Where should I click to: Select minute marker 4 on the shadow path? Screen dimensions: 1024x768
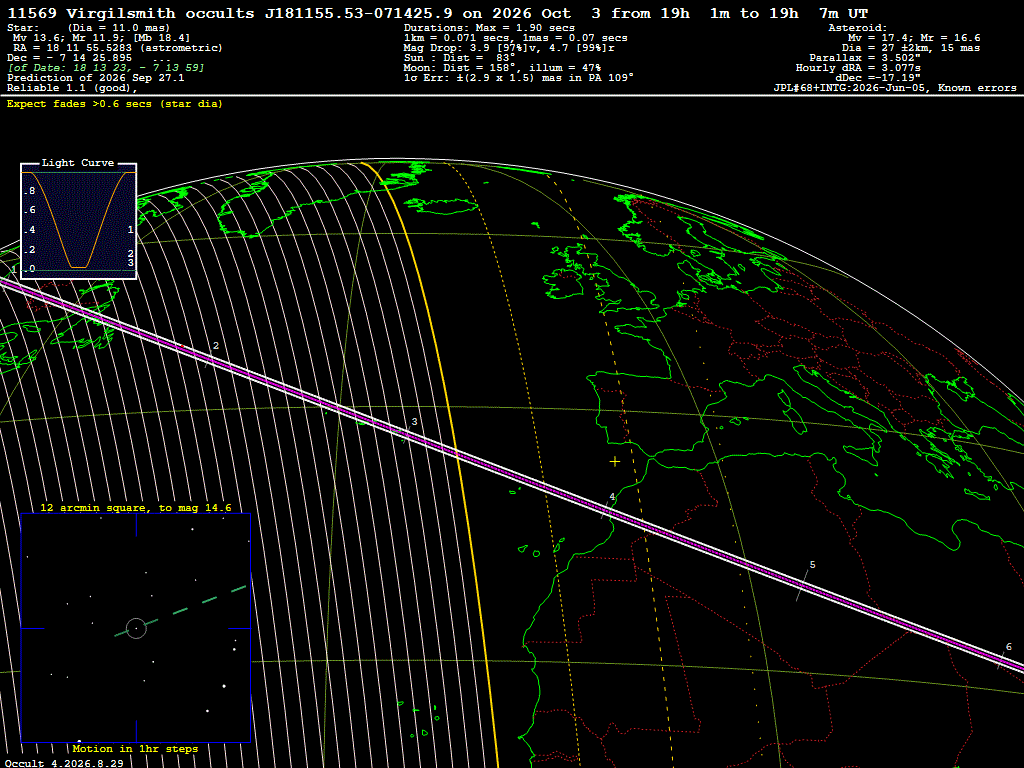tap(612, 497)
